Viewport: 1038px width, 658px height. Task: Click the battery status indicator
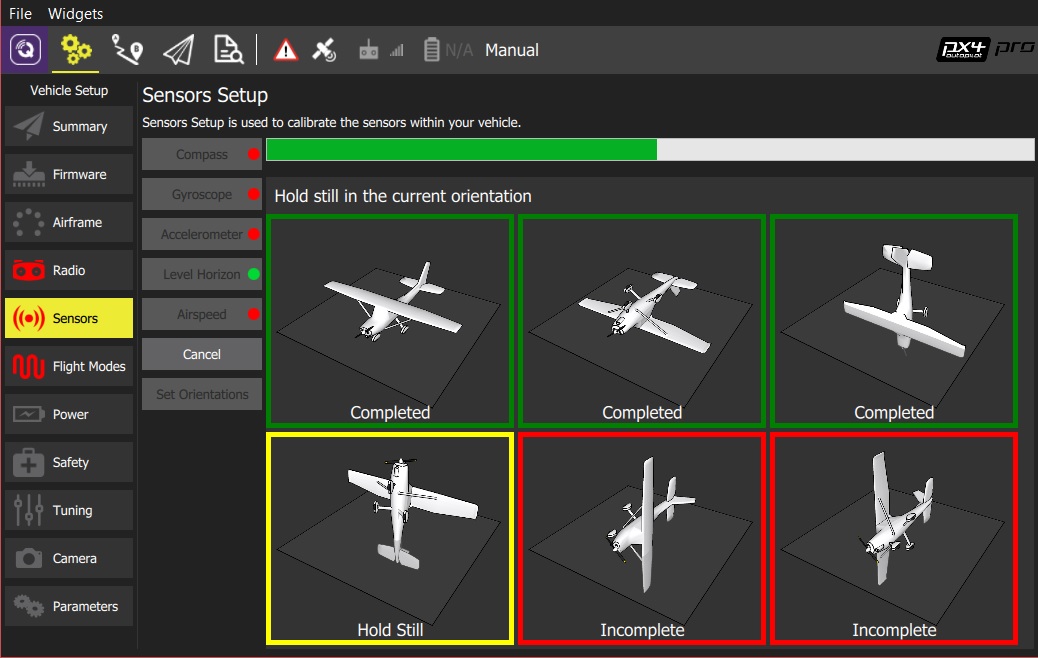(447, 50)
